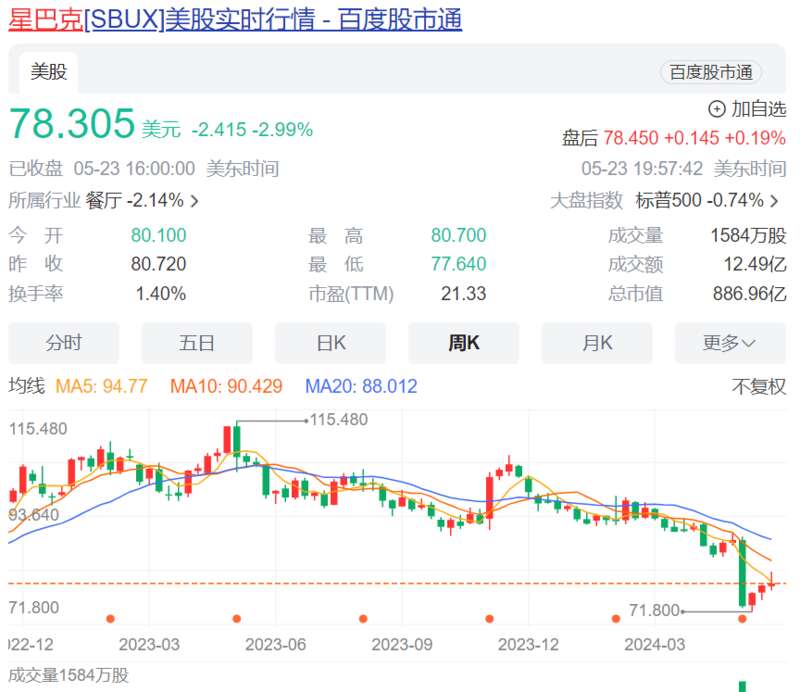800x692 pixels.
Task: Click the orange event dot near 2023-06
Action: tap(237, 619)
